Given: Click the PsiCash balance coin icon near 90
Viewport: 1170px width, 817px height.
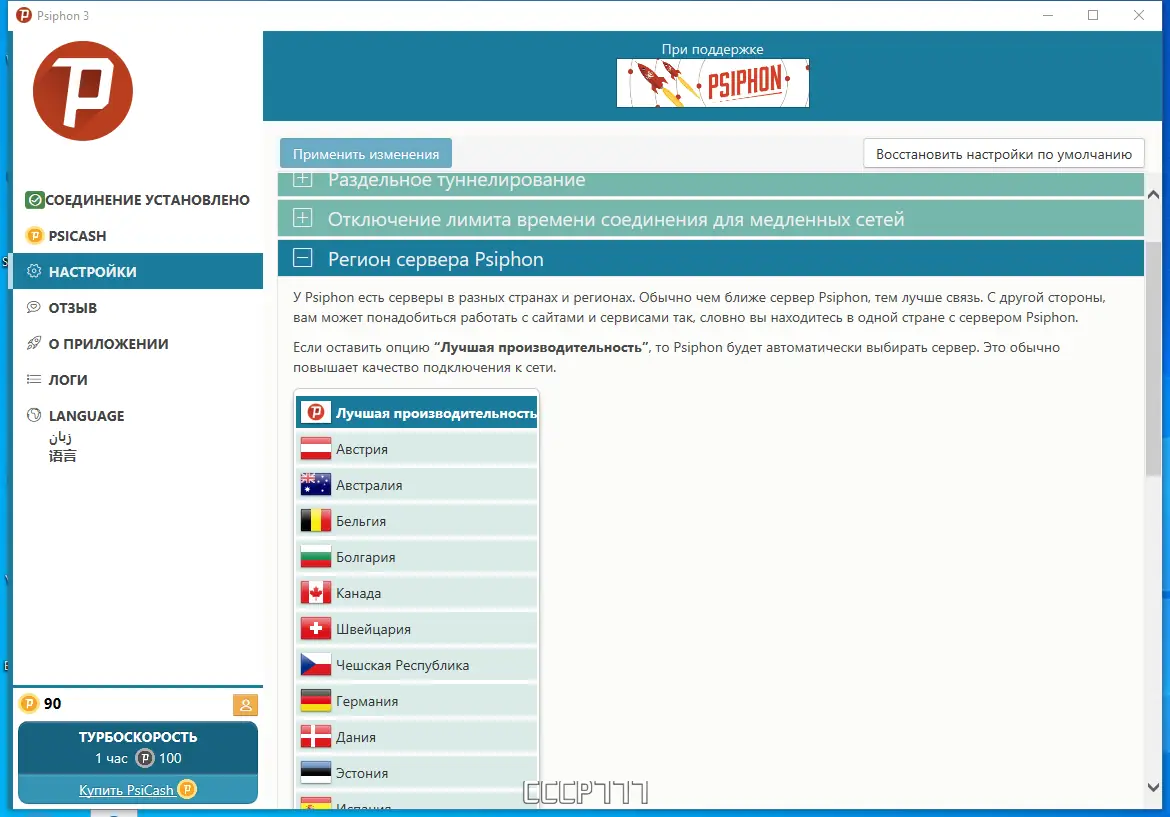Looking at the screenshot, I should [x=28, y=704].
